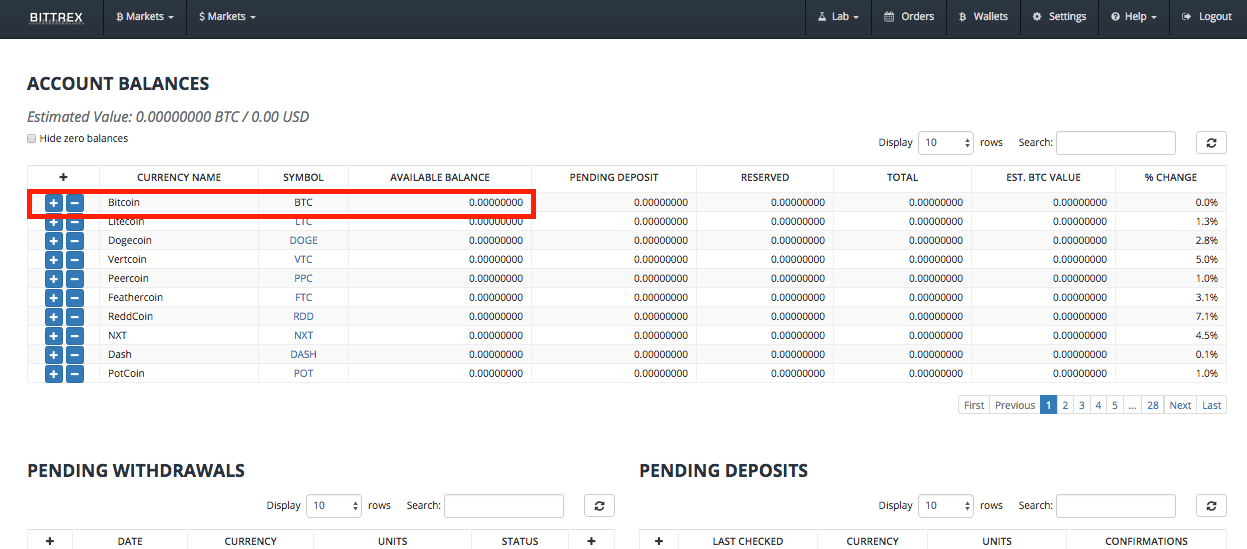Image resolution: width=1247 pixels, height=549 pixels.
Task: Click the RDD symbol link
Action: pos(303,316)
